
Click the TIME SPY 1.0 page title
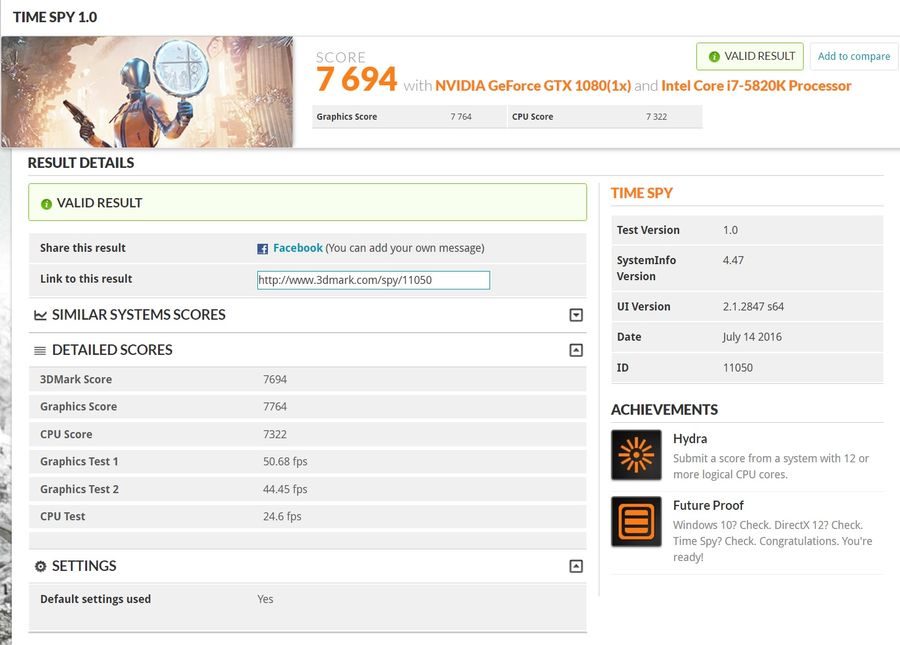coord(55,17)
